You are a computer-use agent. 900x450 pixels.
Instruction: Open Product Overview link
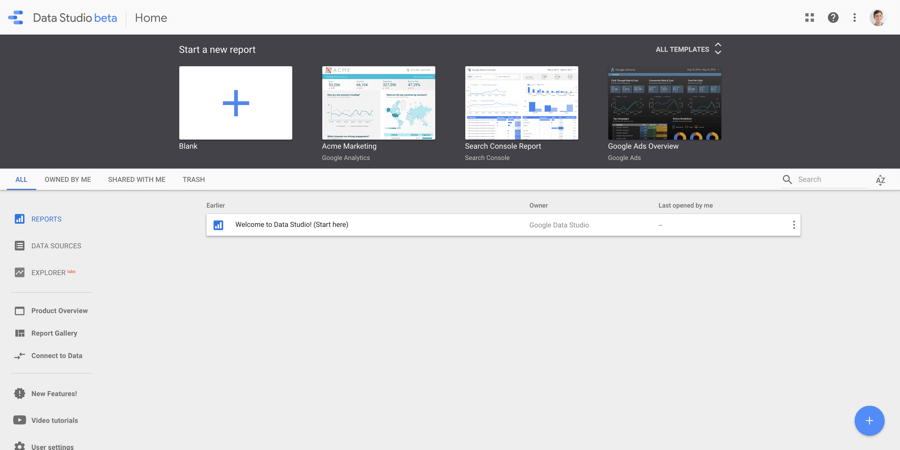(60, 311)
